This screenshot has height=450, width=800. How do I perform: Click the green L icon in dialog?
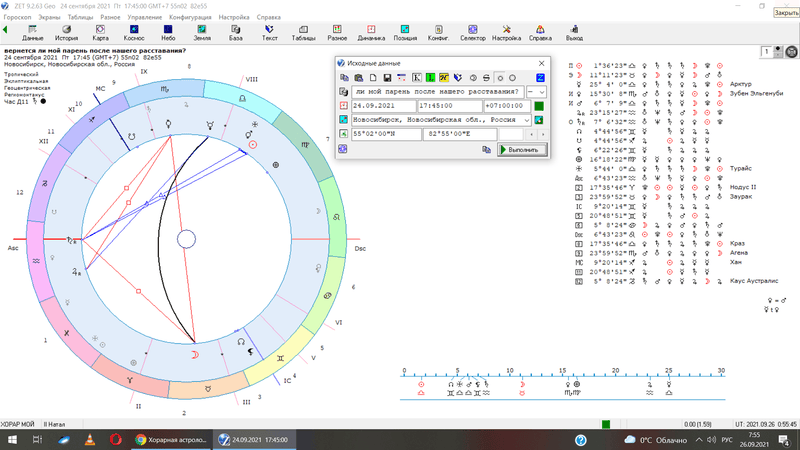click(431, 77)
